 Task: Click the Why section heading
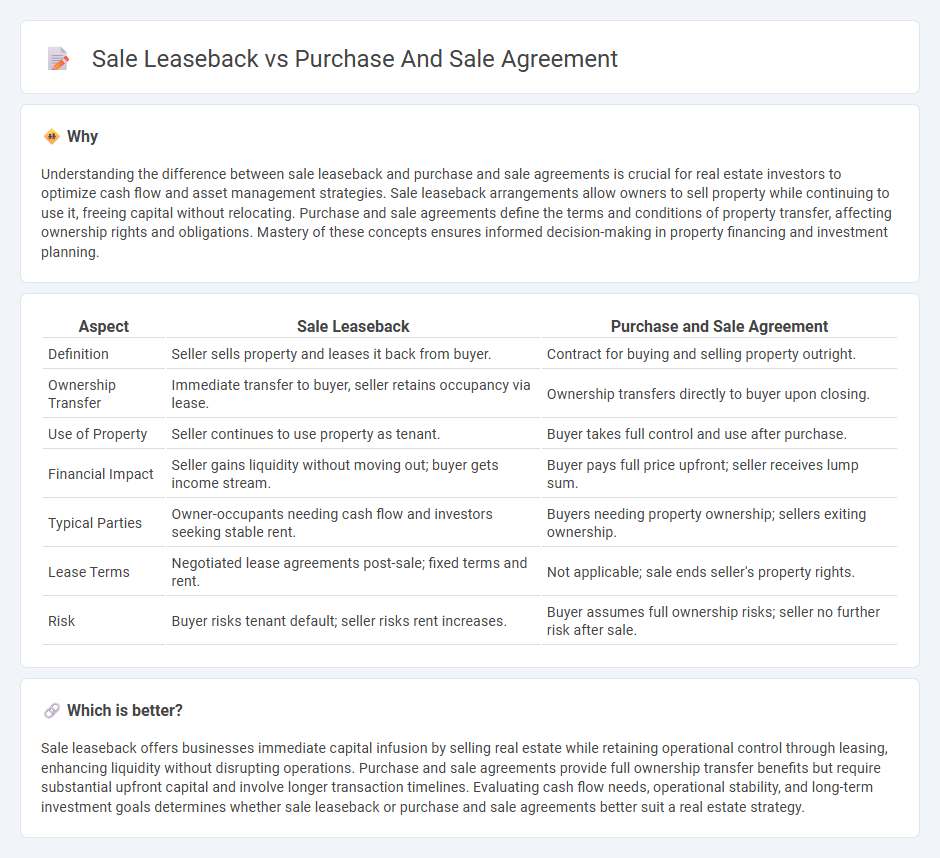(x=82, y=137)
